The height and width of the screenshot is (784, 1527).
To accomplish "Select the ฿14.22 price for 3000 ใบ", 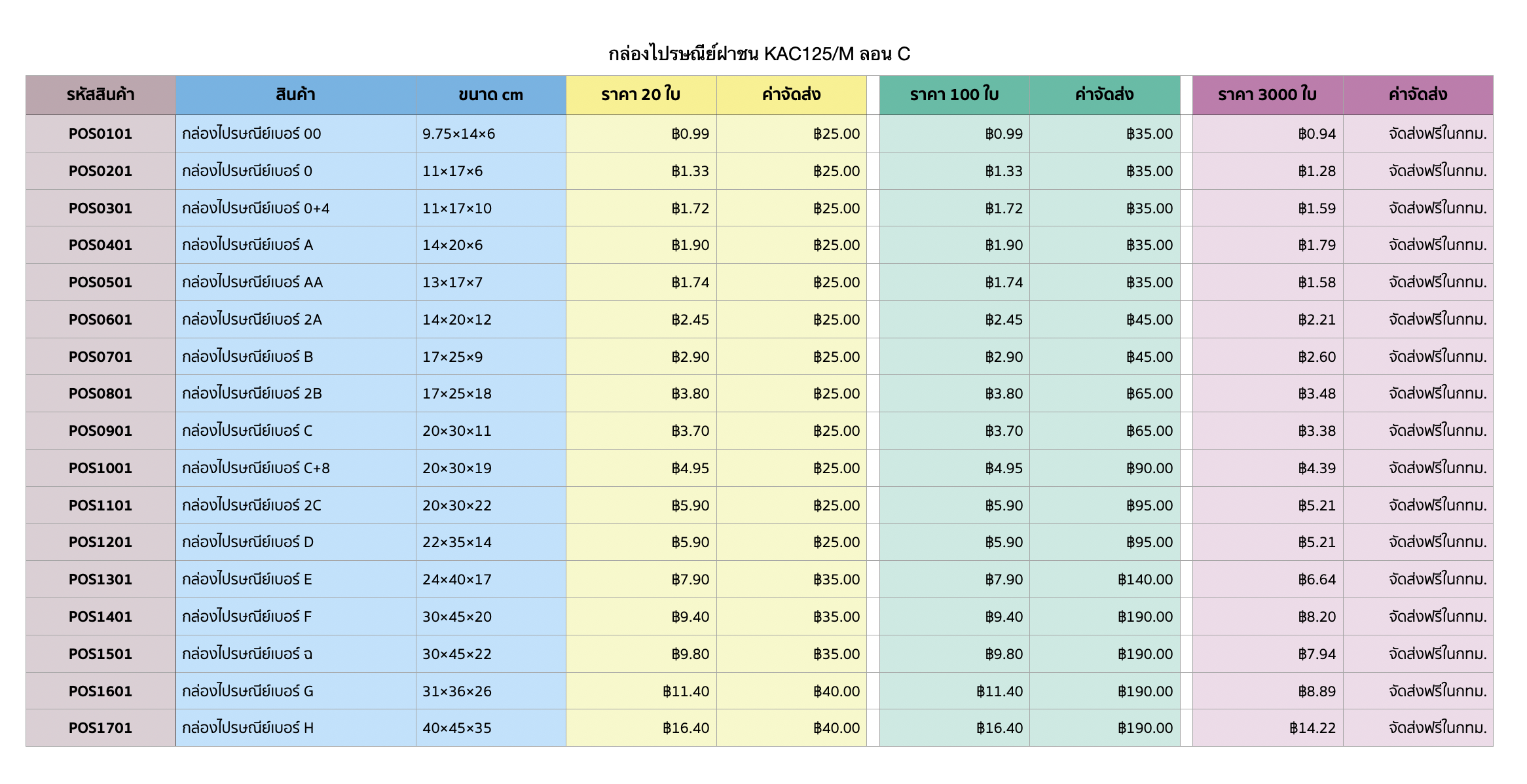I will click(1312, 728).
